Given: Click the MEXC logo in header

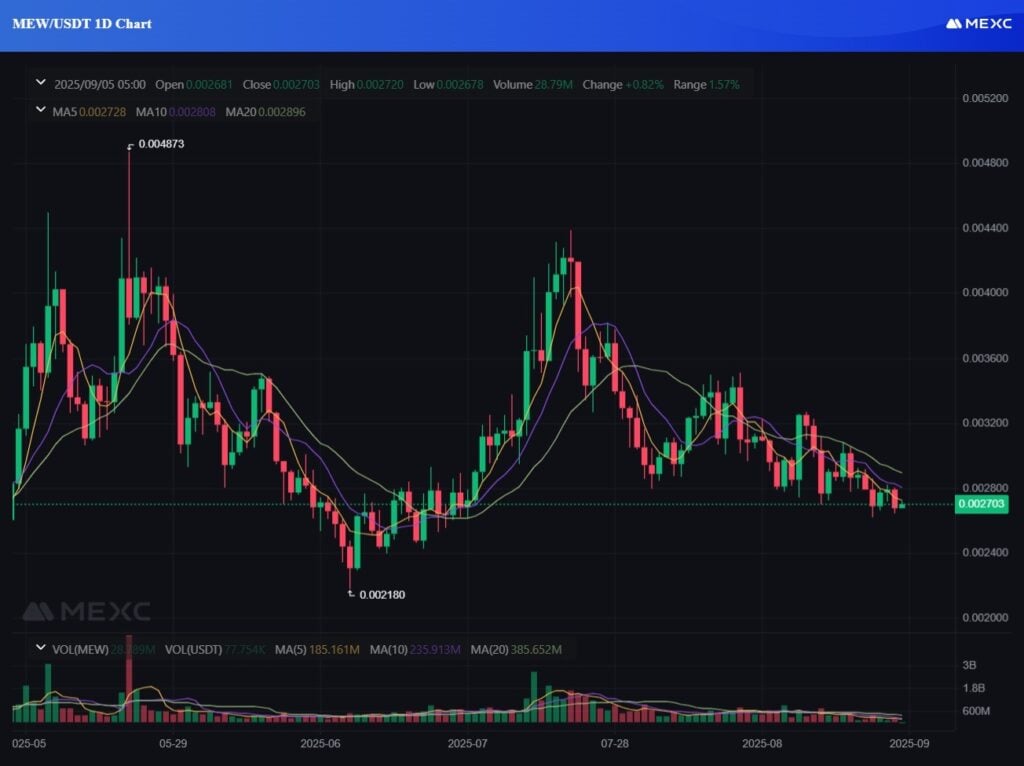Looking at the screenshot, I should tap(979, 24).
